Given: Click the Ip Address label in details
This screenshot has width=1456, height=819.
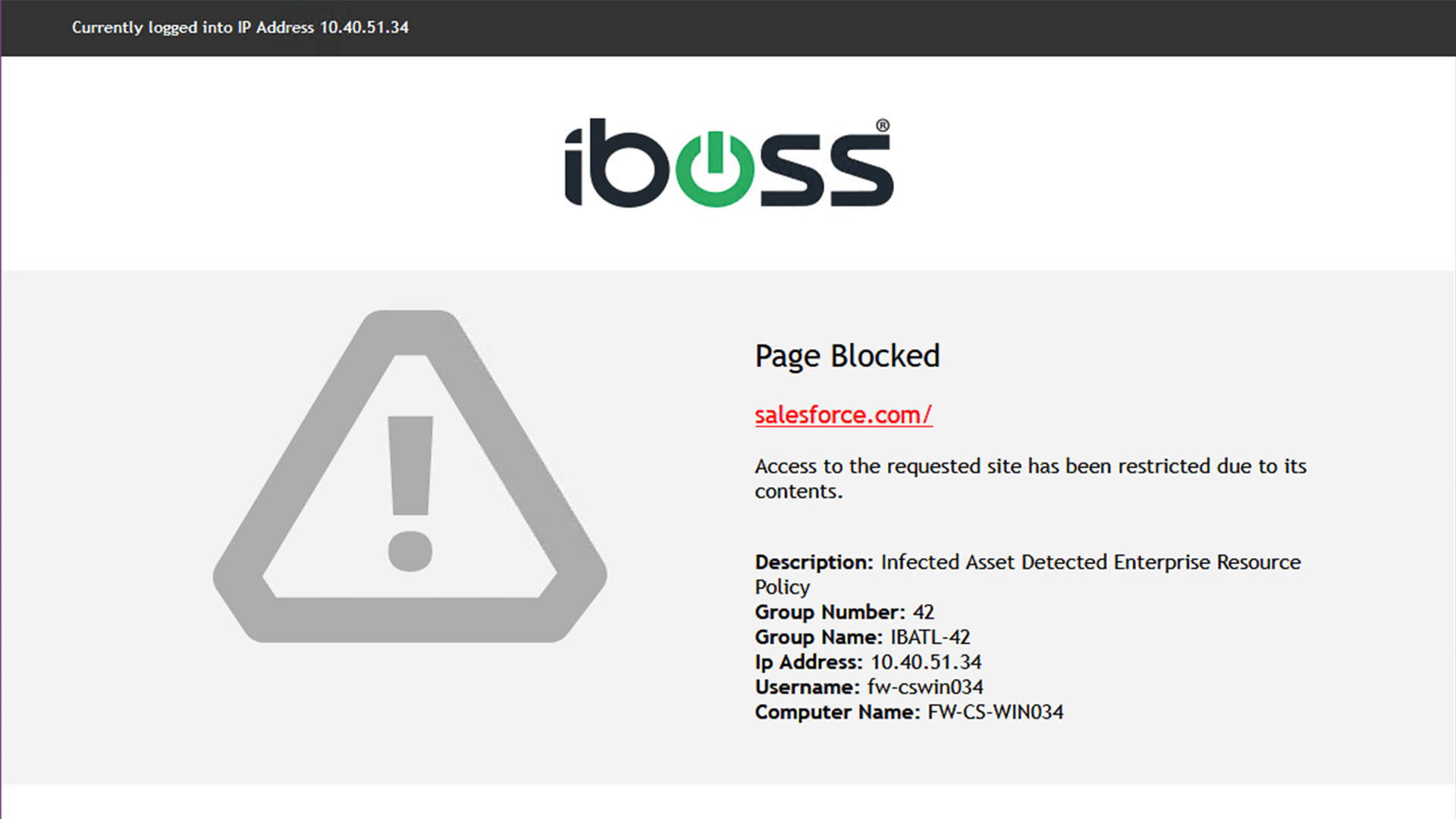Looking at the screenshot, I should [808, 662].
